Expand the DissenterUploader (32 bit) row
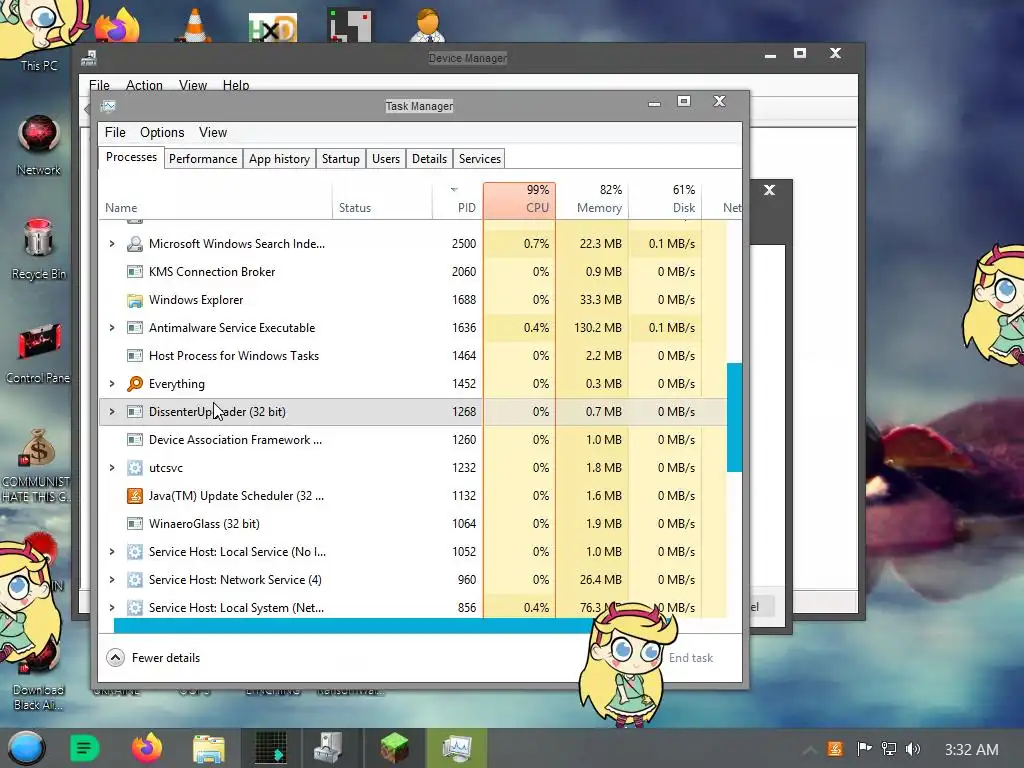The height and width of the screenshot is (768, 1024). click(x=112, y=412)
